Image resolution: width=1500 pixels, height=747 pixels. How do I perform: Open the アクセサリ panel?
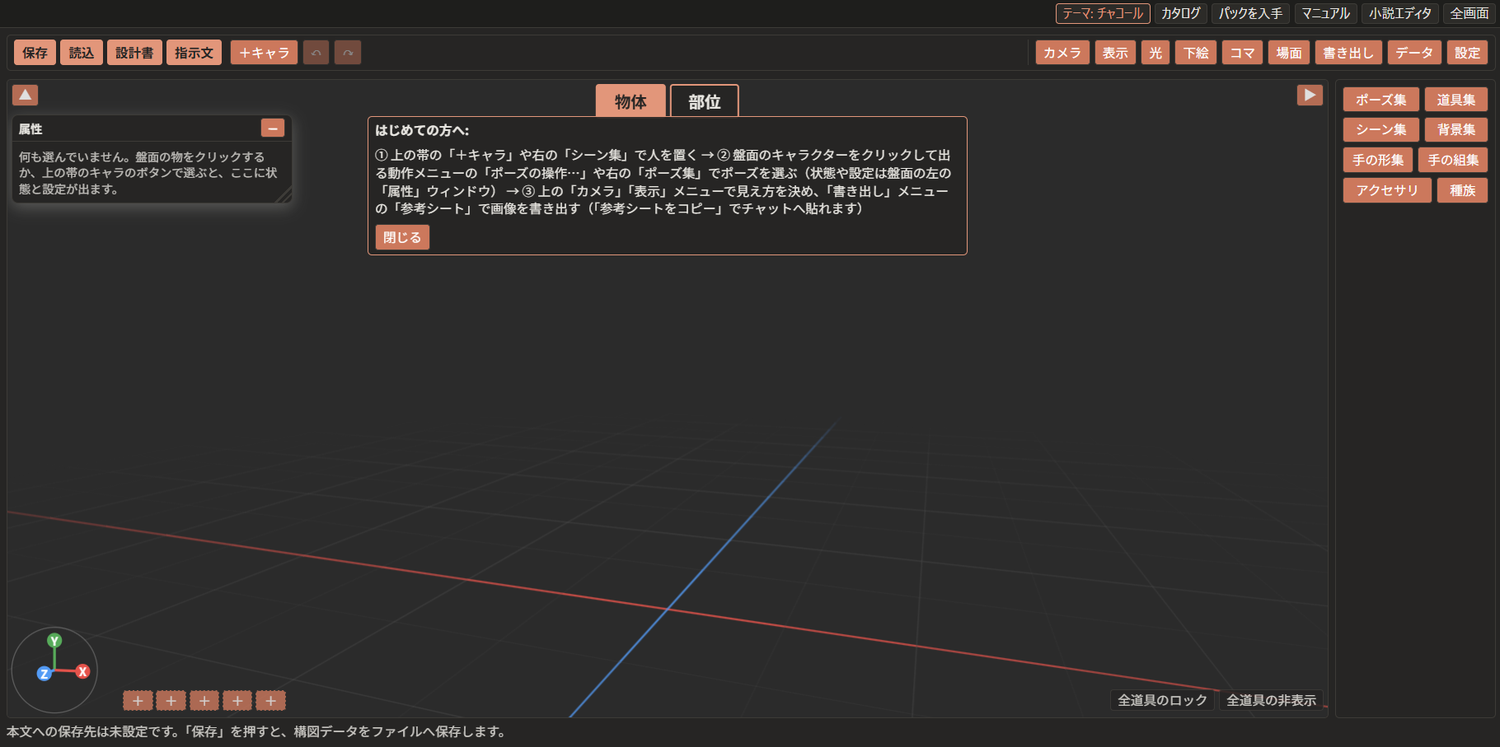tap(1387, 190)
